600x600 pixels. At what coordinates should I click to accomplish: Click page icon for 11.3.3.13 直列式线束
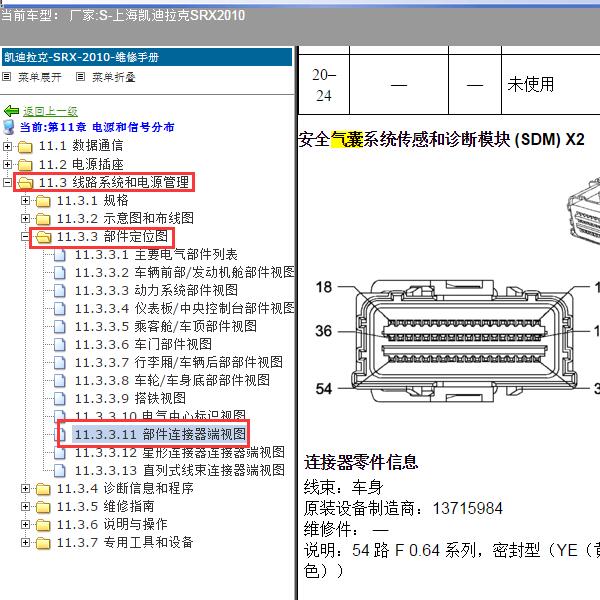pos(60,471)
